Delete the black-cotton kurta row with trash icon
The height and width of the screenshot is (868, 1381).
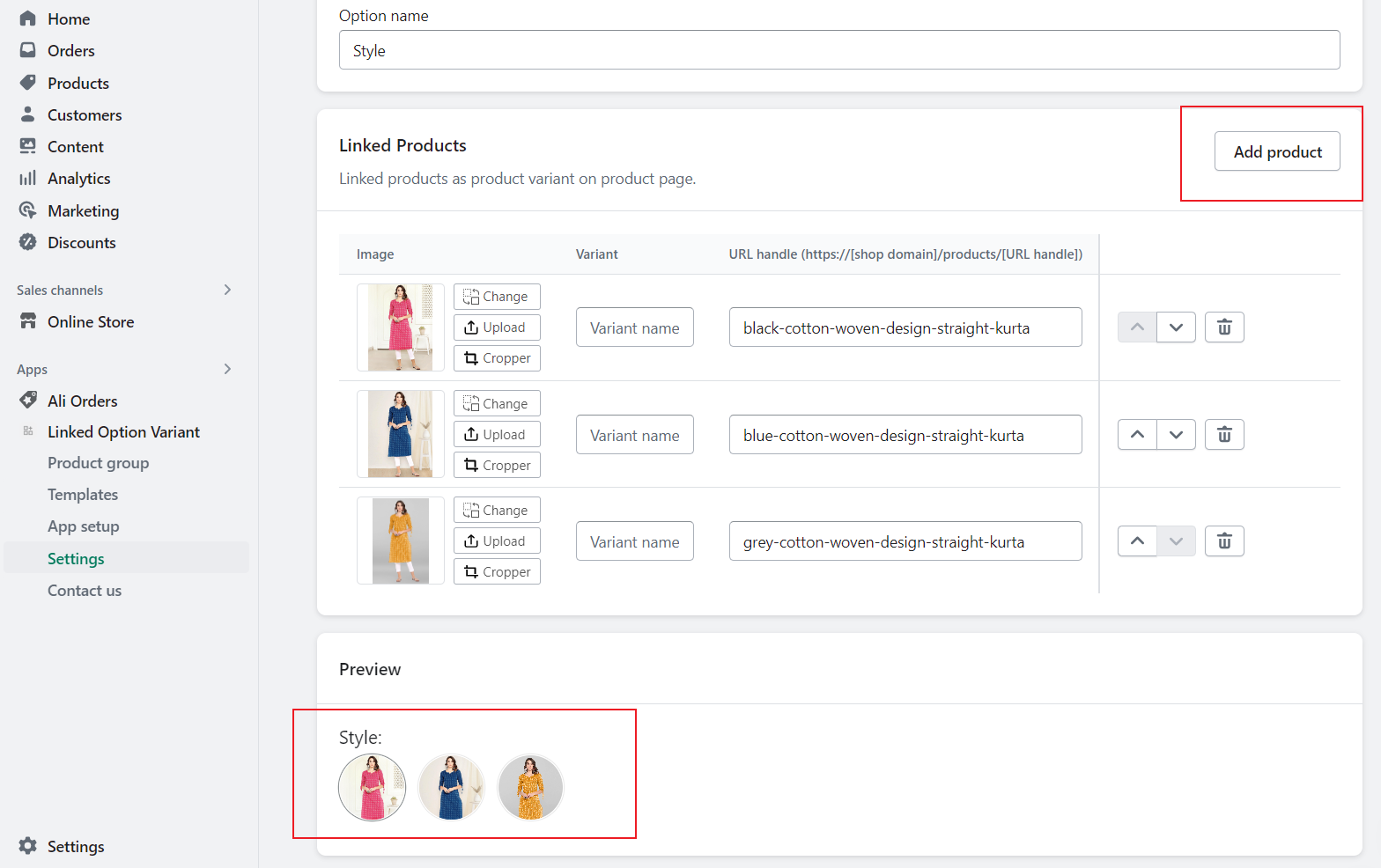click(x=1223, y=327)
